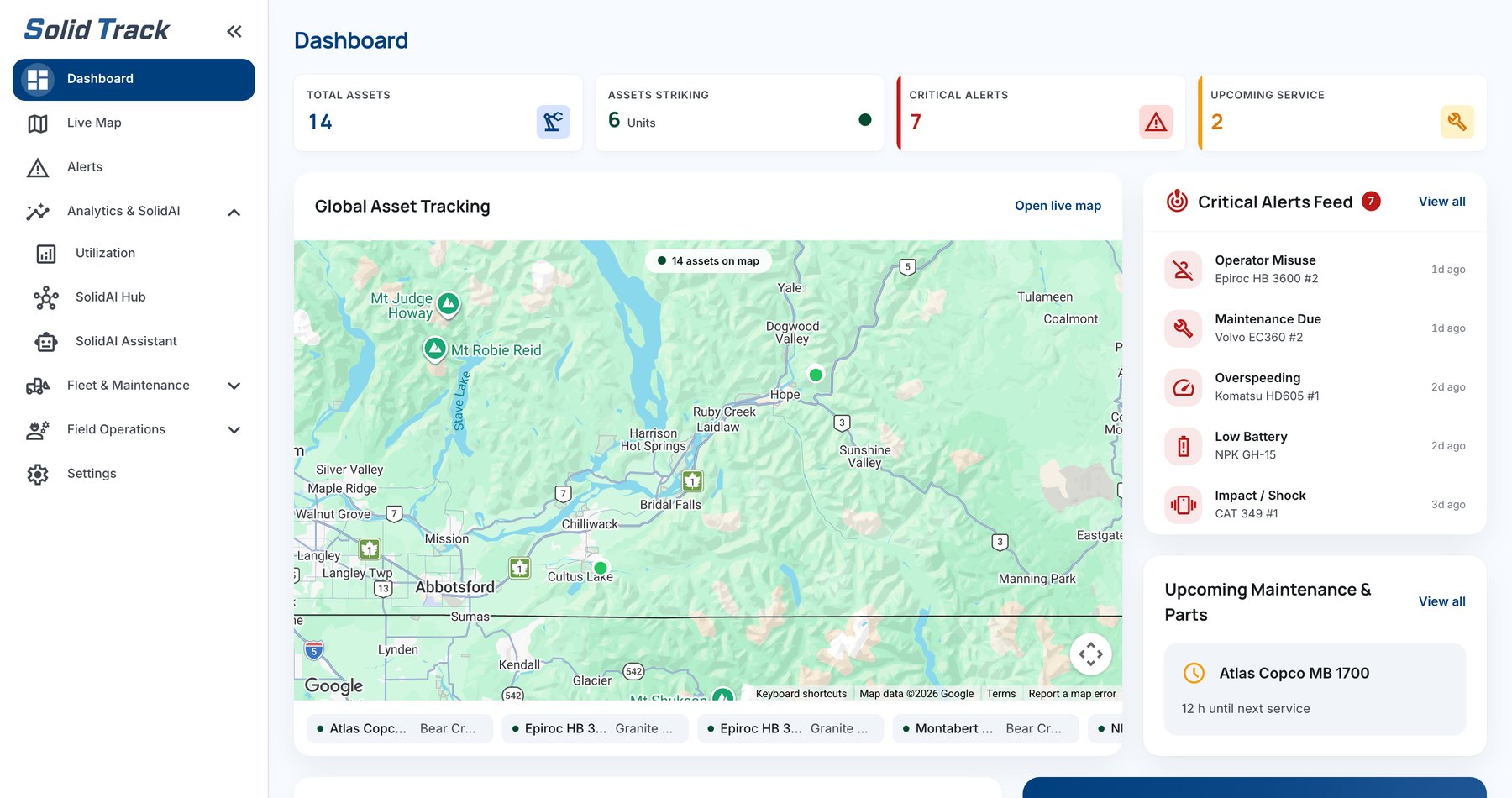Screen dimensions: 1512x798
Task: Expand the Field Operations menu
Action: pyautogui.click(x=234, y=429)
